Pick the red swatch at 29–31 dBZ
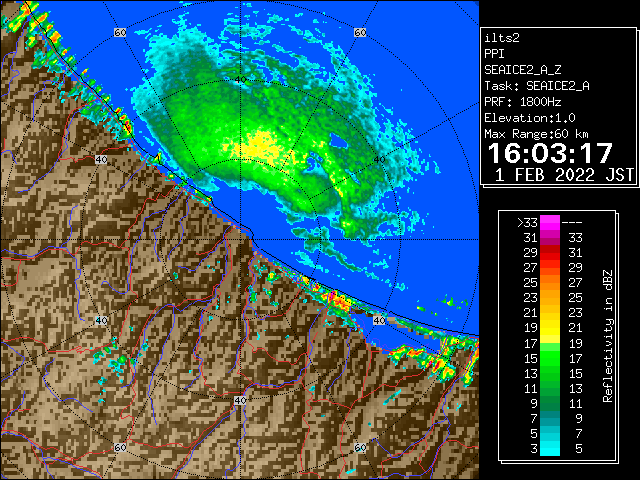640x480 pixels. (550, 253)
